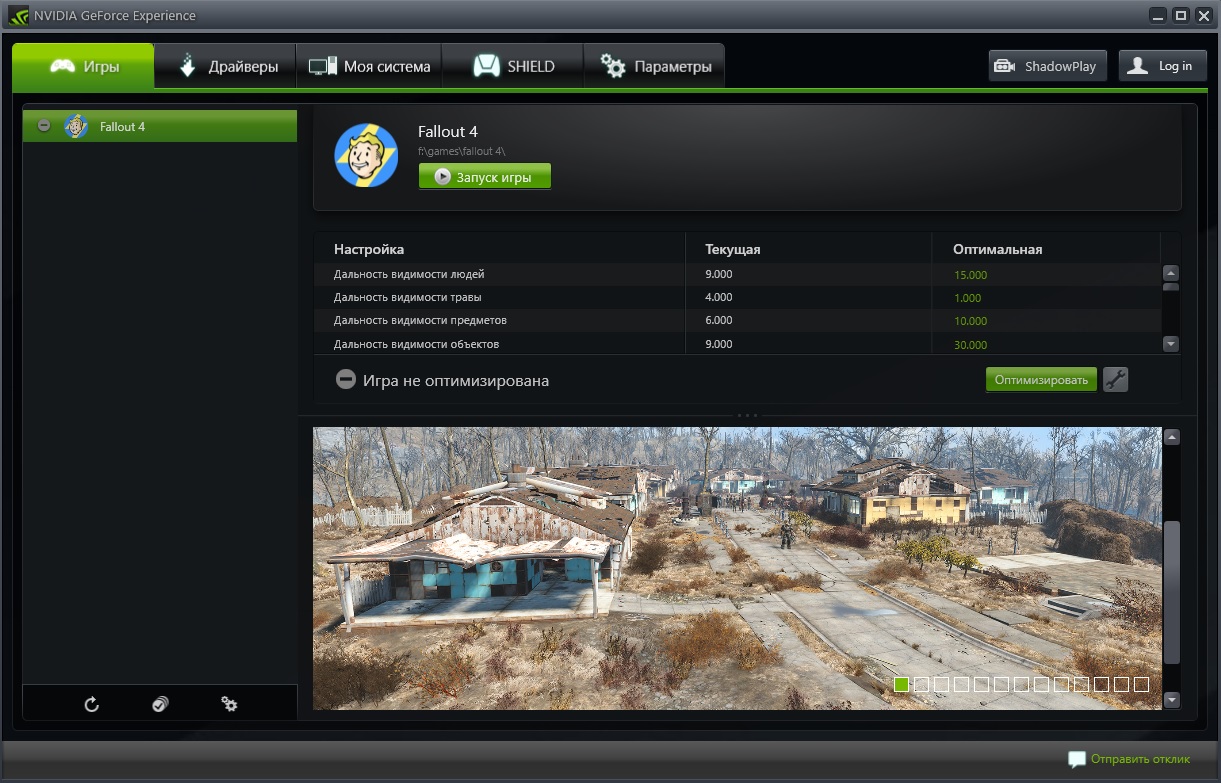Viewport: 1221px width, 783px height.
Task: Click the screenshot pane scrollbar thumb
Action: [x=1172, y=592]
